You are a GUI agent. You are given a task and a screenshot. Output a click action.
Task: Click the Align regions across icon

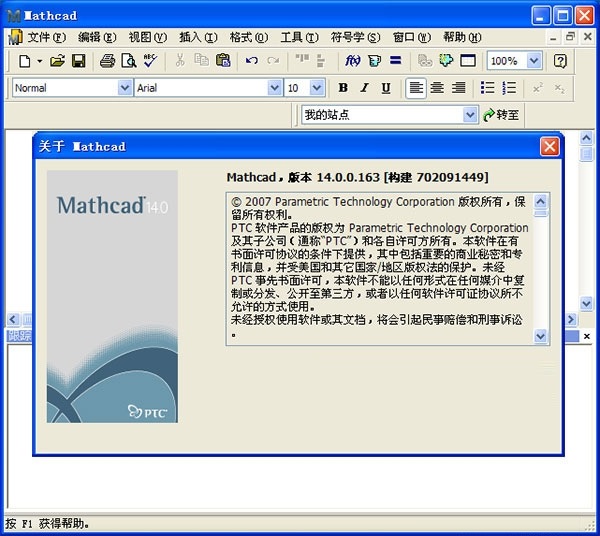[x=302, y=59]
